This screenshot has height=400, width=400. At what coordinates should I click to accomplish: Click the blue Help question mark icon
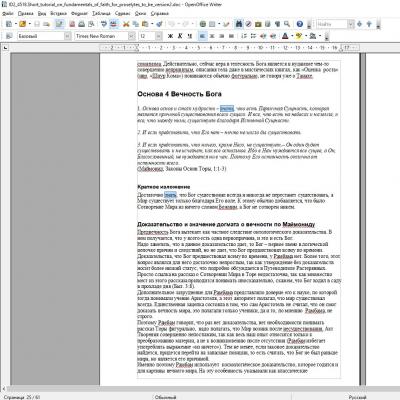click(x=299, y=24)
